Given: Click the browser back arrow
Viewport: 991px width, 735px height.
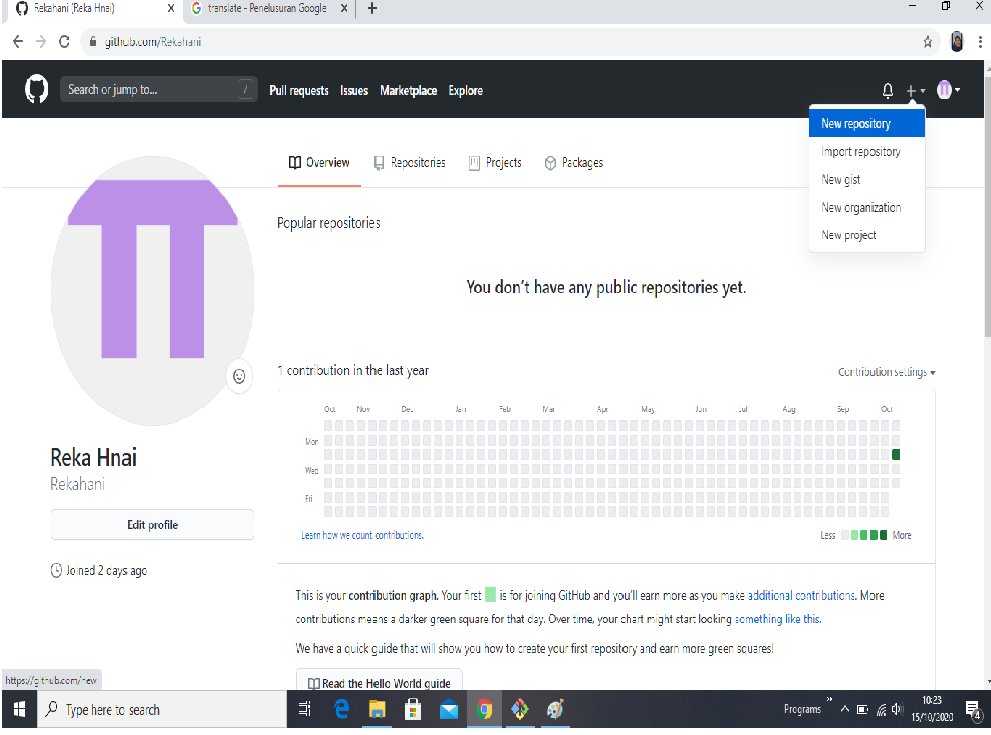Looking at the screenshot, I should pos(18,42).
